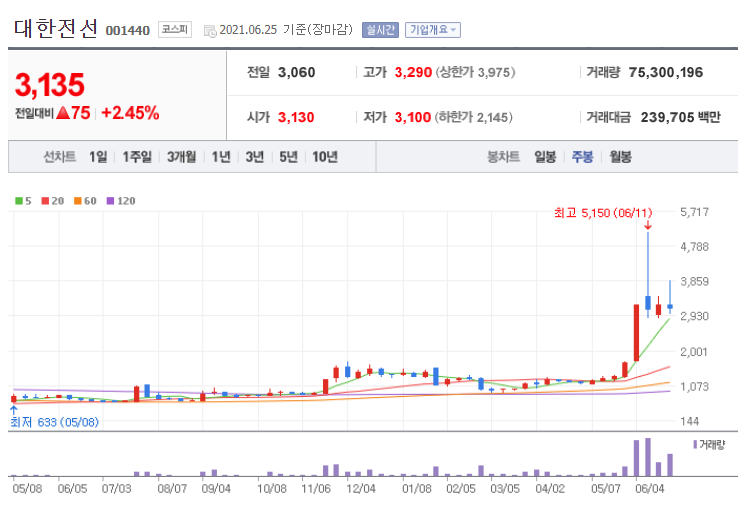Select the 3개월 line chart tab
The height and width of the screenshot is (510, 738).
[181, 157]
